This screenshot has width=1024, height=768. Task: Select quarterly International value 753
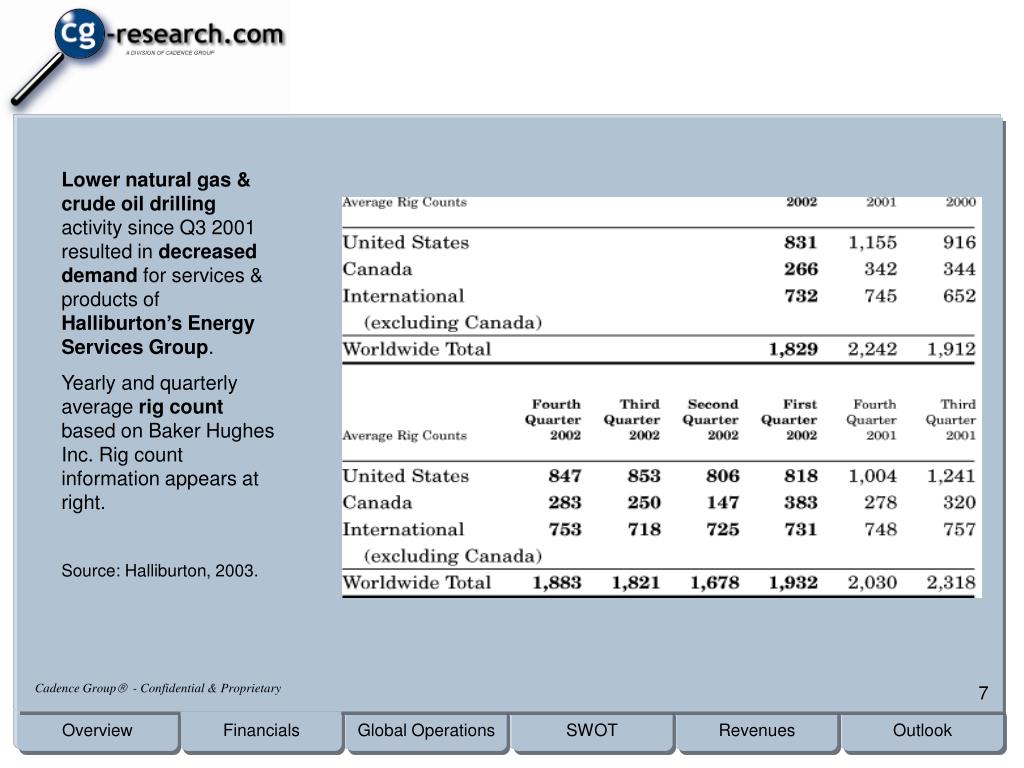(x=565, y=530)
